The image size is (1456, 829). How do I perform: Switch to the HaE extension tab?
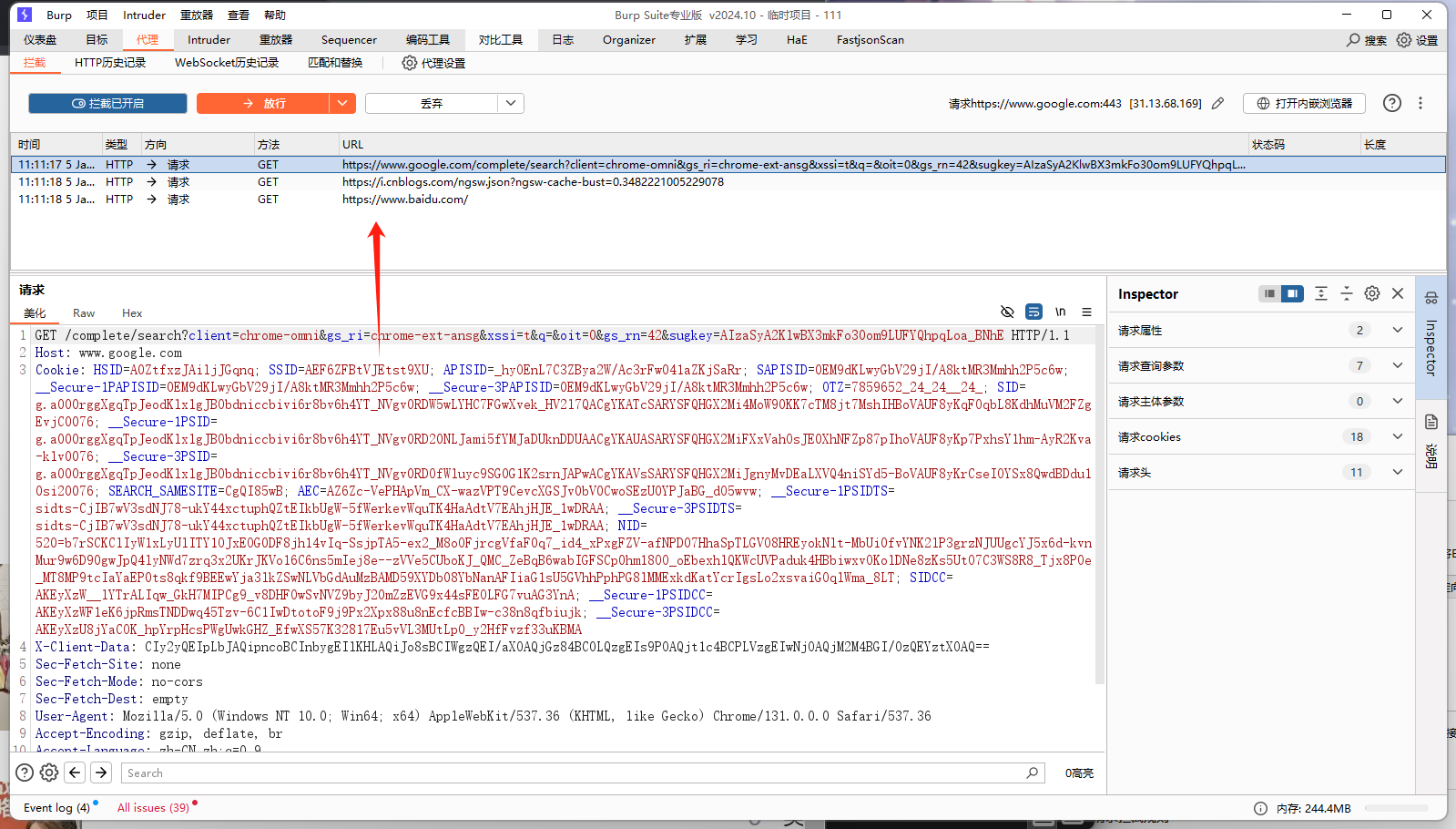(797, 40)
